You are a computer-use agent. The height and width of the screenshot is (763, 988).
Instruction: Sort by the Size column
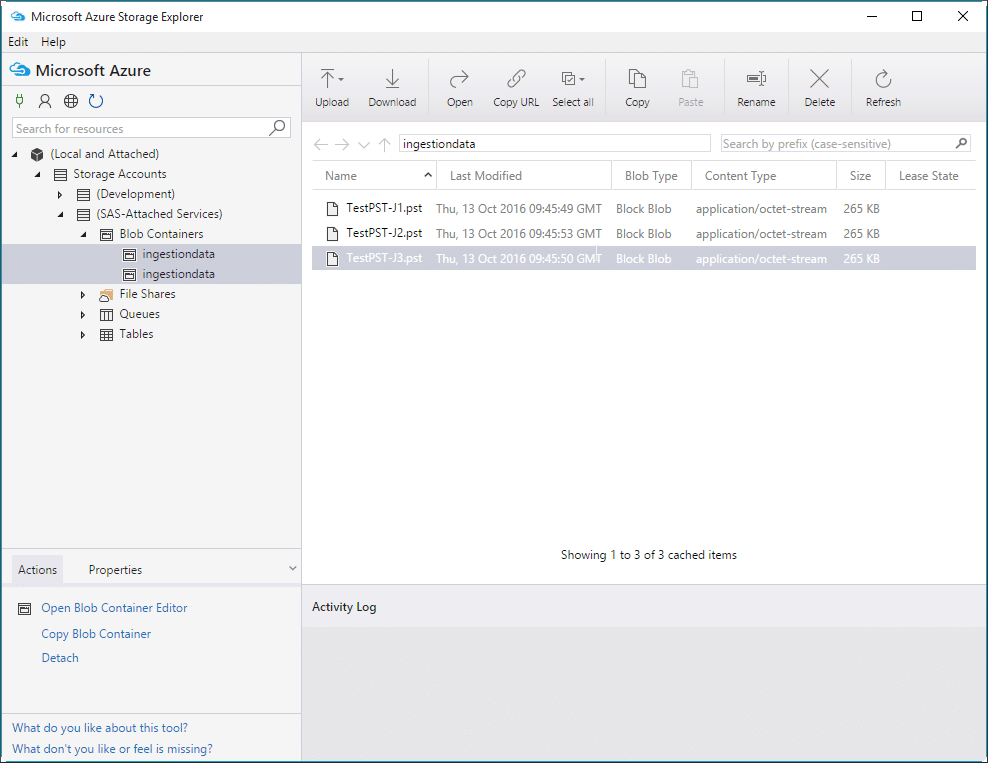861,176
